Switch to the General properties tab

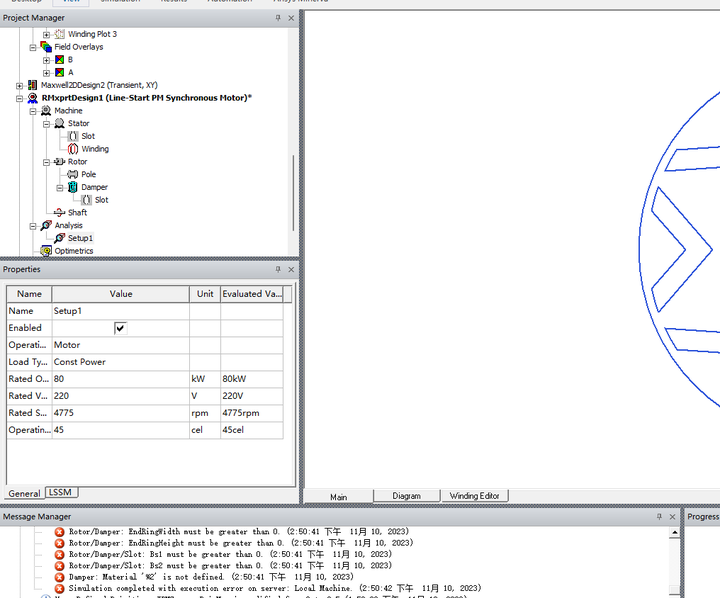pyautogui.click(x=24, y=493)
